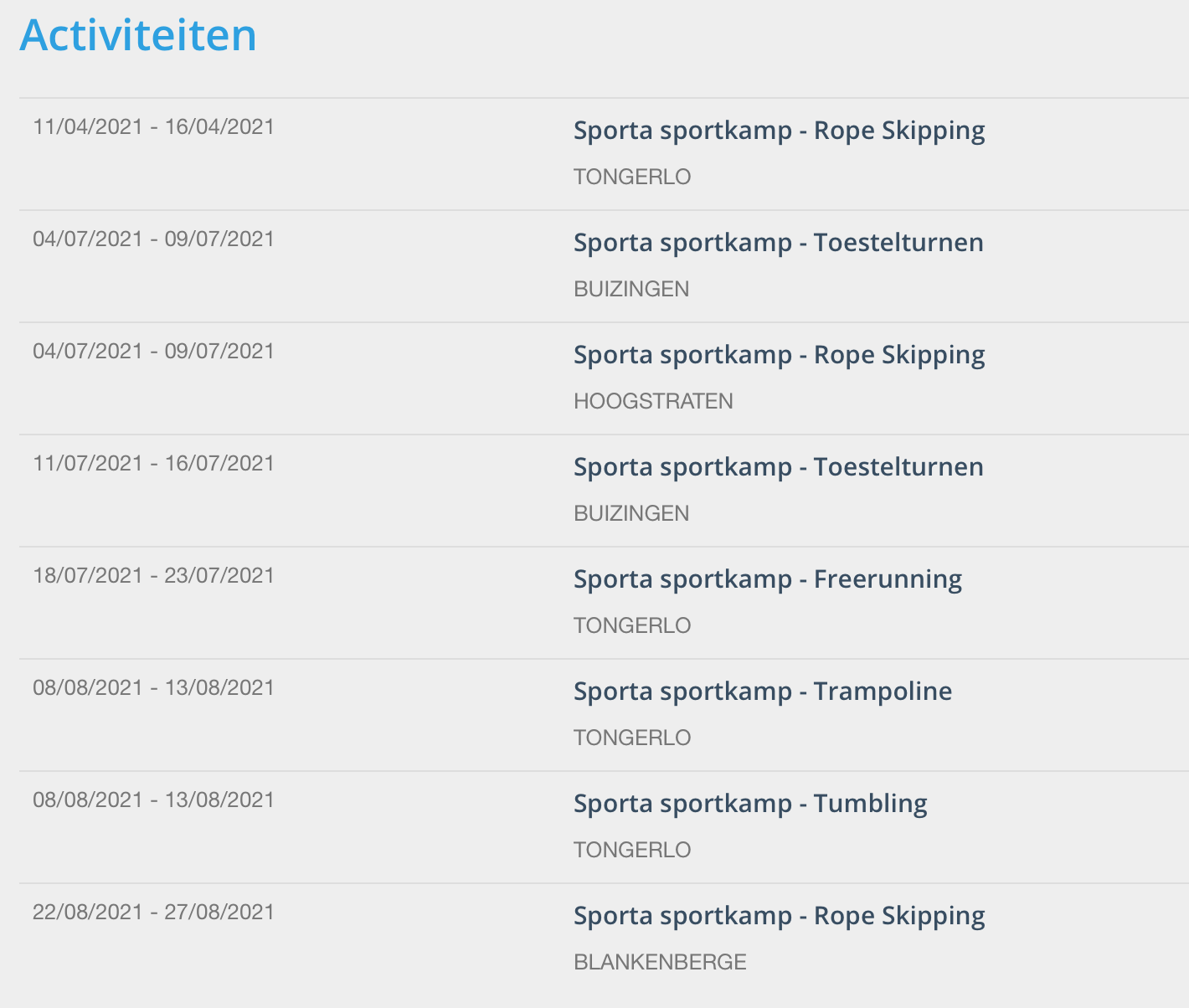Click the Activiteiten heading

pyautogui.click(x=138, y=35)
